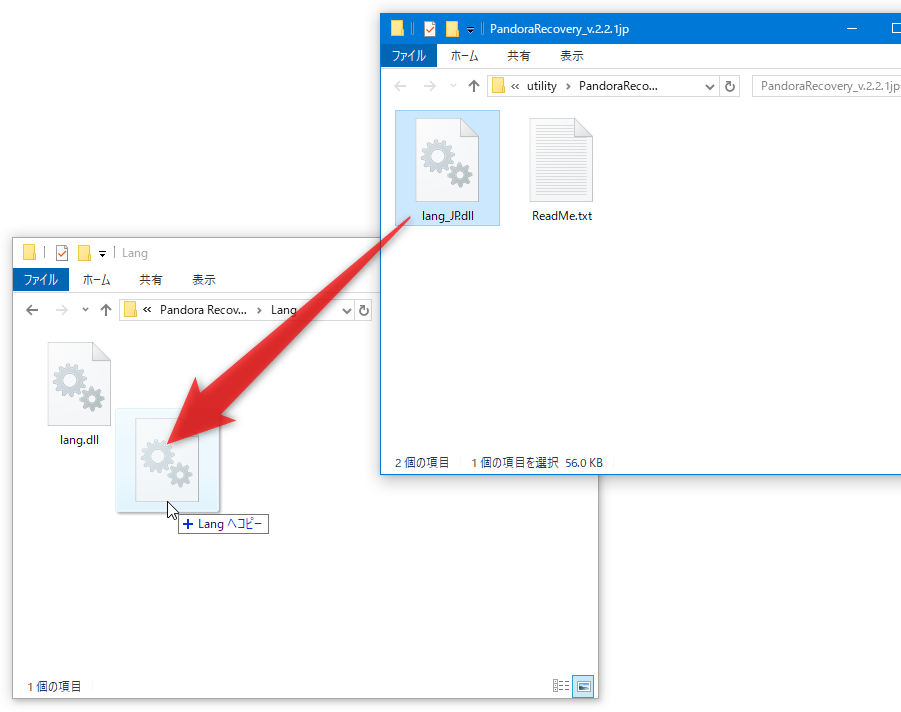Select lang_JP.dll file in PandoraRecovery window

pyautogui.click(x=447, y=168)
